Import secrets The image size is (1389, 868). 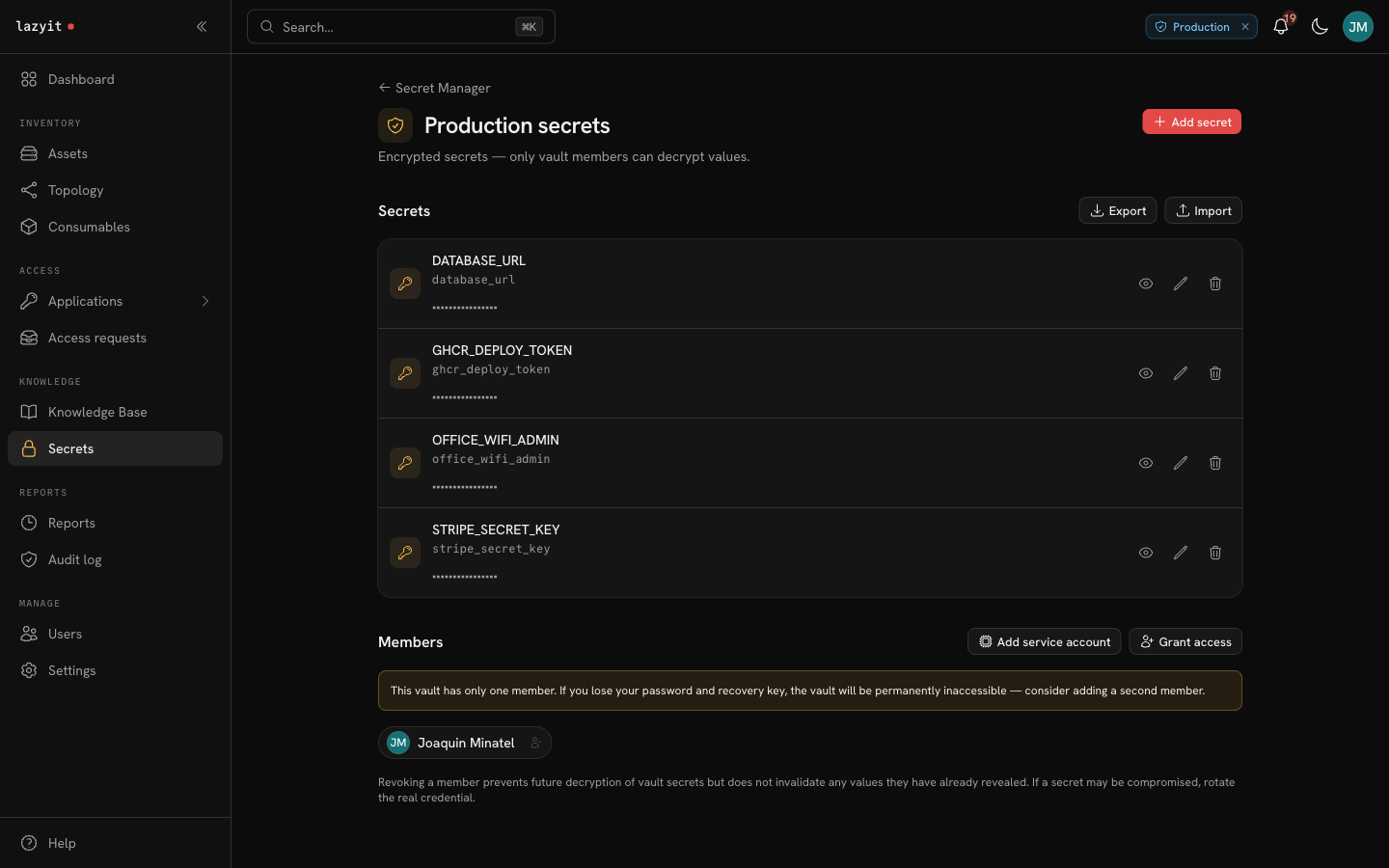click(1203, 210)
